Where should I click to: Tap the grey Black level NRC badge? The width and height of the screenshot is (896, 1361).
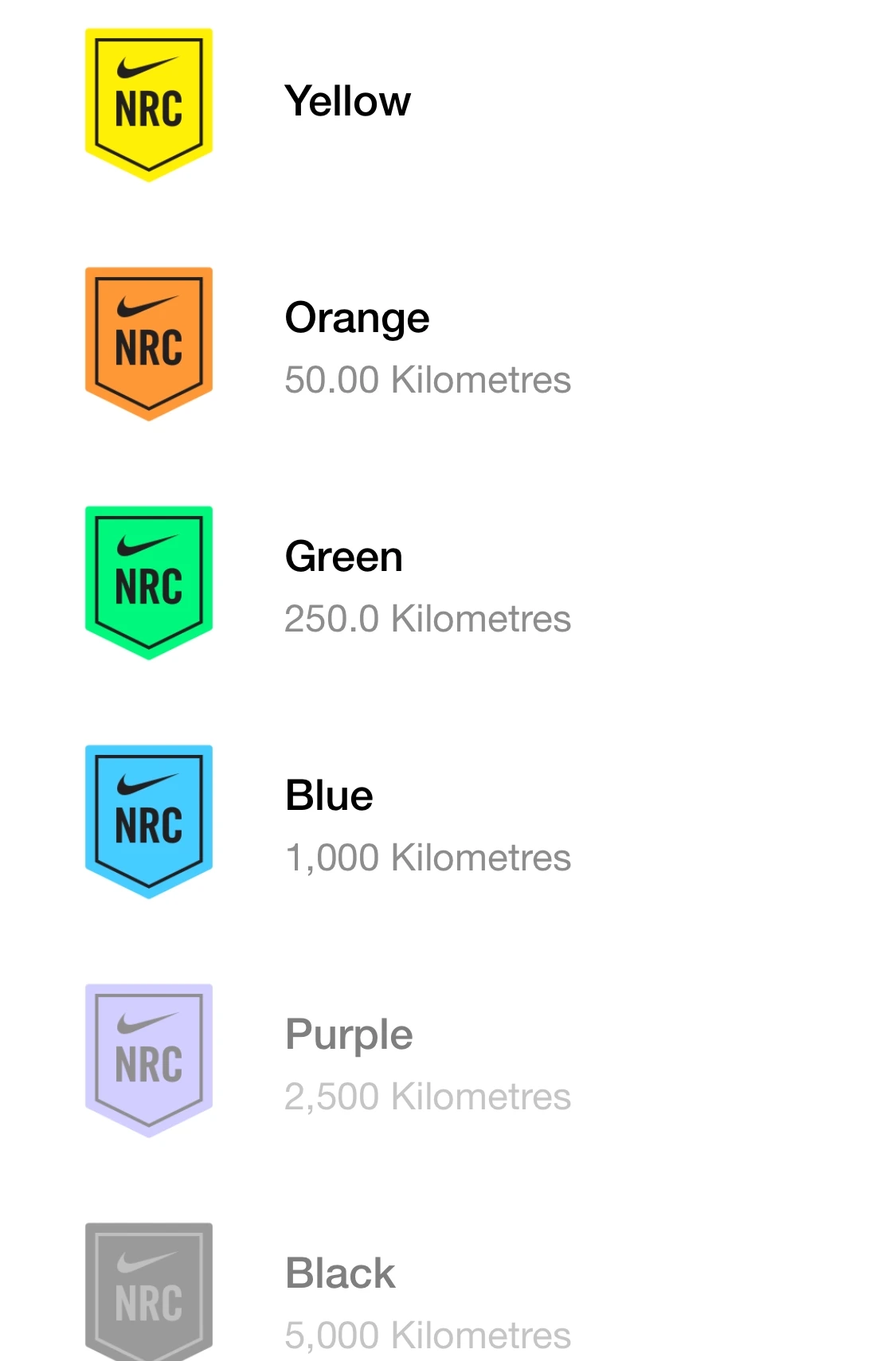click(x=149, y=1292)
